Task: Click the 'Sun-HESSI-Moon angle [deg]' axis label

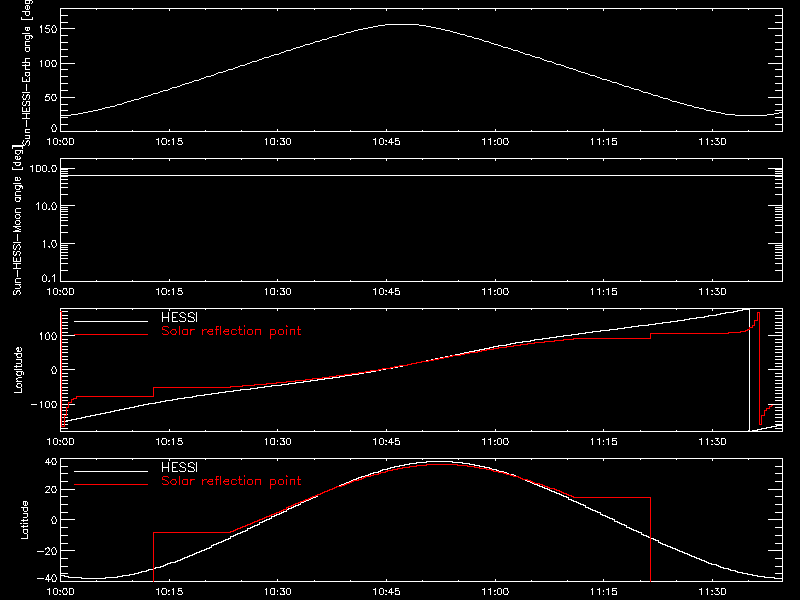Action: click(x=17, y=220)
